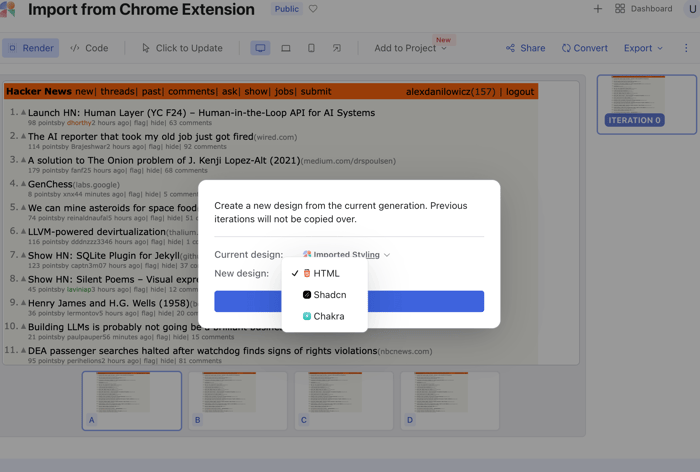Click the 'past' nav link
Screen dimensions: 700x472
coord(151,92)
